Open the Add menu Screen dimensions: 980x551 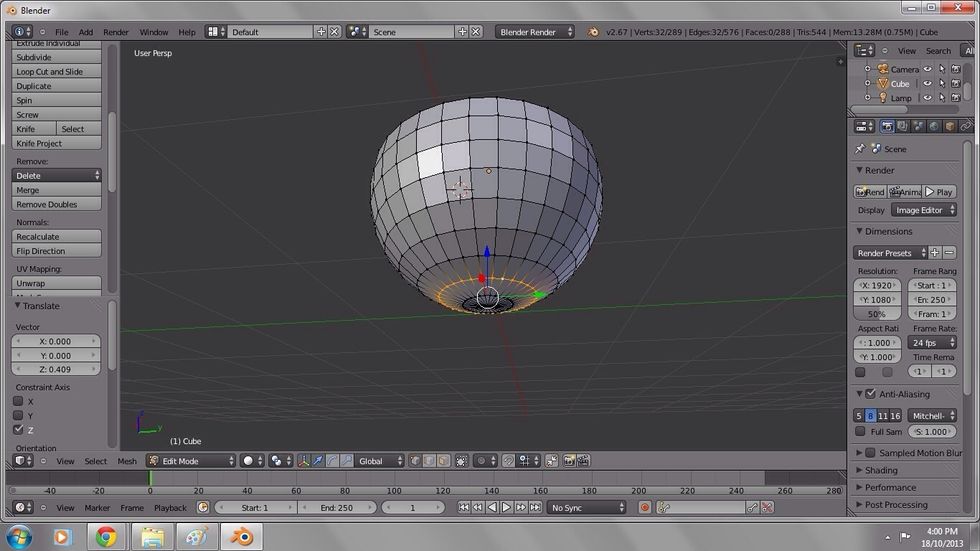[x=86, y=32]
